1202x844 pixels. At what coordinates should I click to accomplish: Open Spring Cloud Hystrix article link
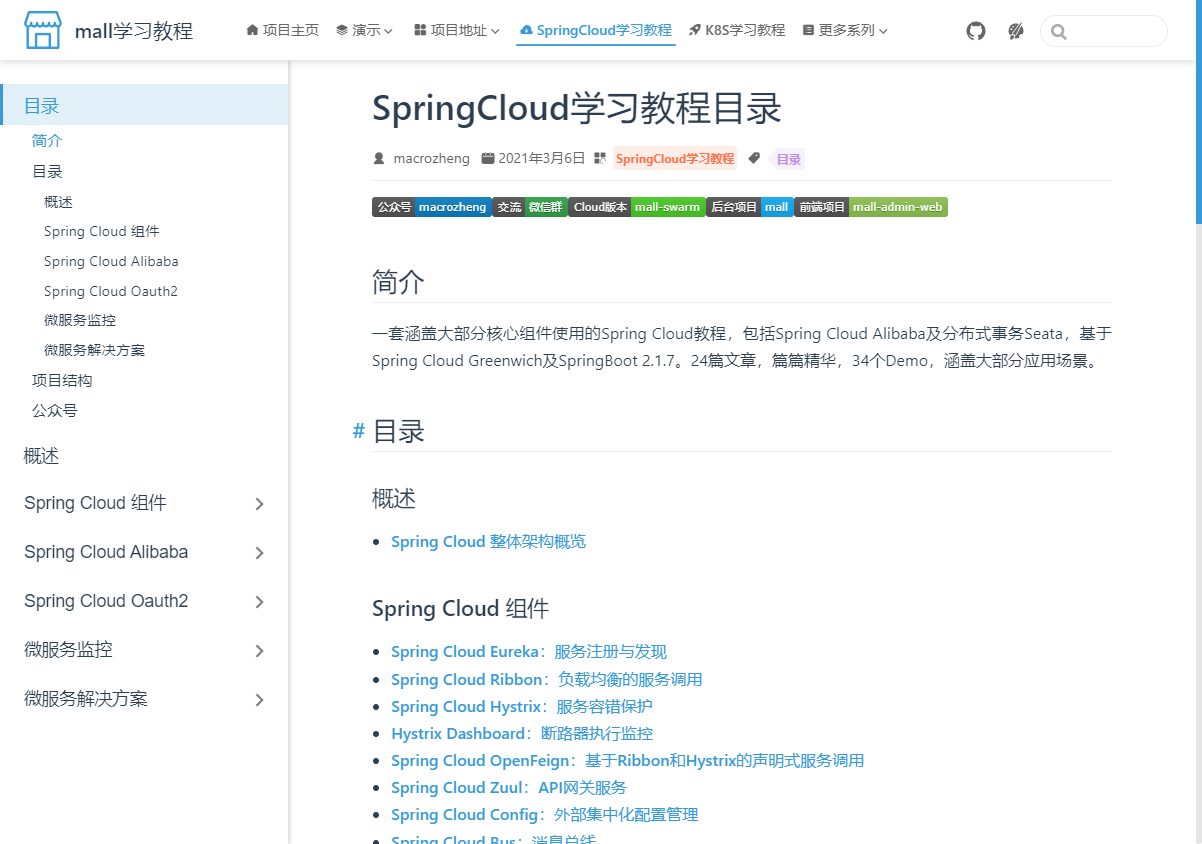[522, 706]
